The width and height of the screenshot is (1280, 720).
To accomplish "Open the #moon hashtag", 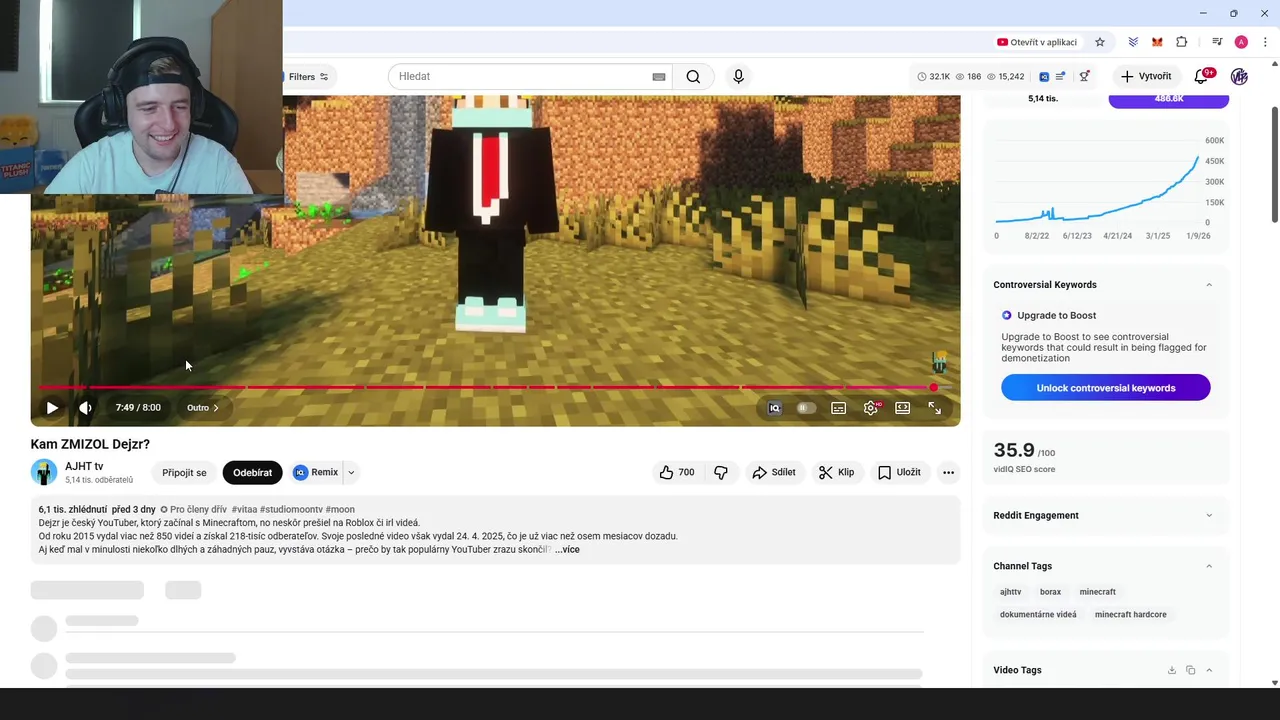I will pyautogui.click(x=340, y=509).
